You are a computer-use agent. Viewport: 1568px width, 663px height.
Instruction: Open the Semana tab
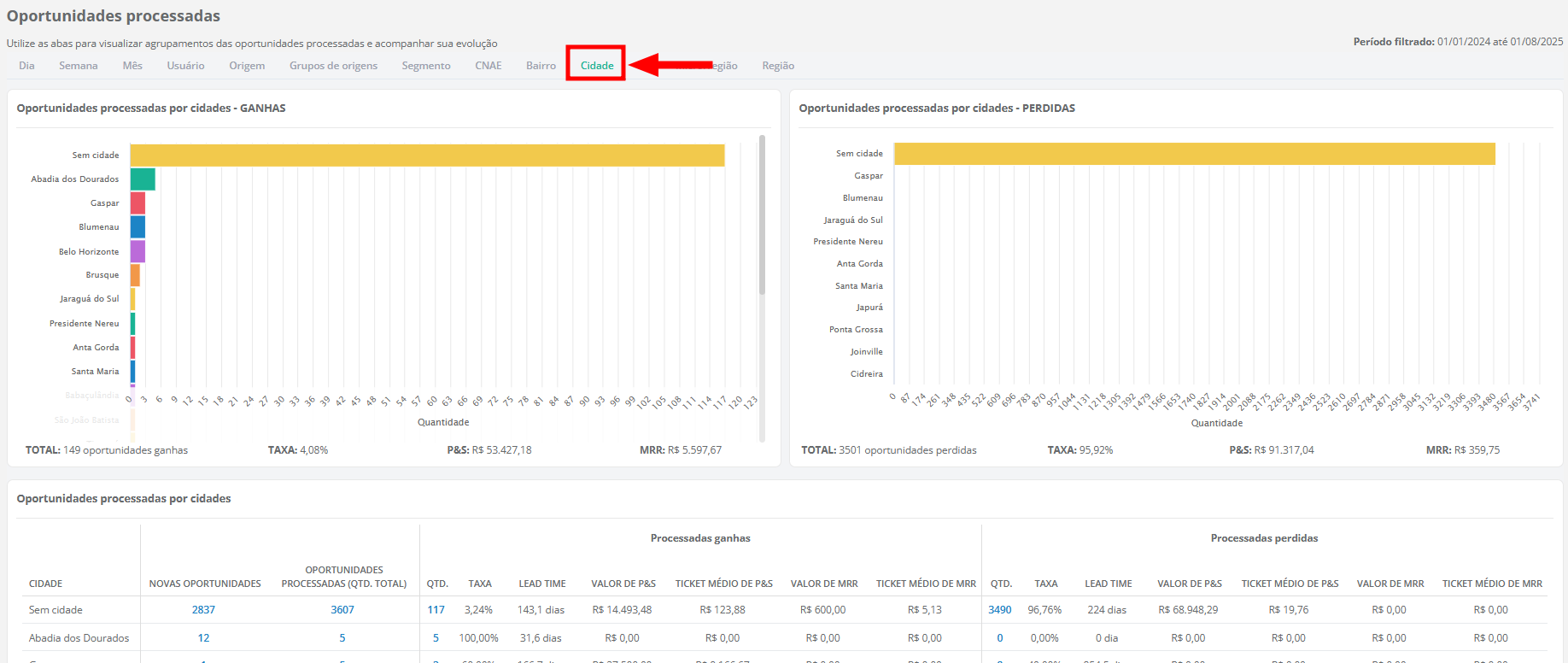[x=78, y=66]
